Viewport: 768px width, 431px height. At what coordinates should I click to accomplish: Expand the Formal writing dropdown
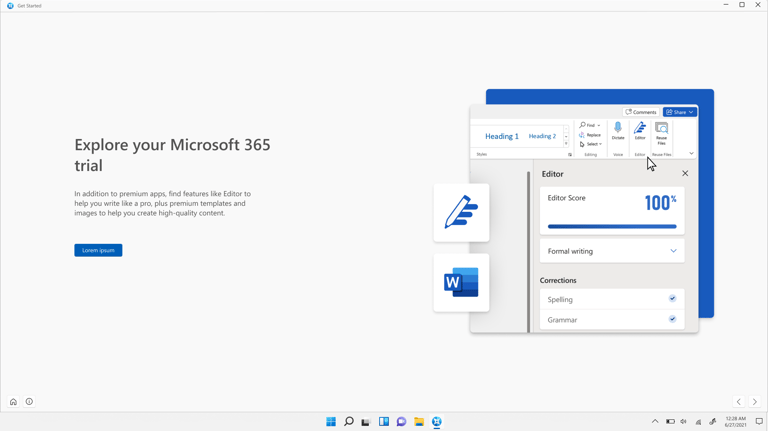point(673,251)
